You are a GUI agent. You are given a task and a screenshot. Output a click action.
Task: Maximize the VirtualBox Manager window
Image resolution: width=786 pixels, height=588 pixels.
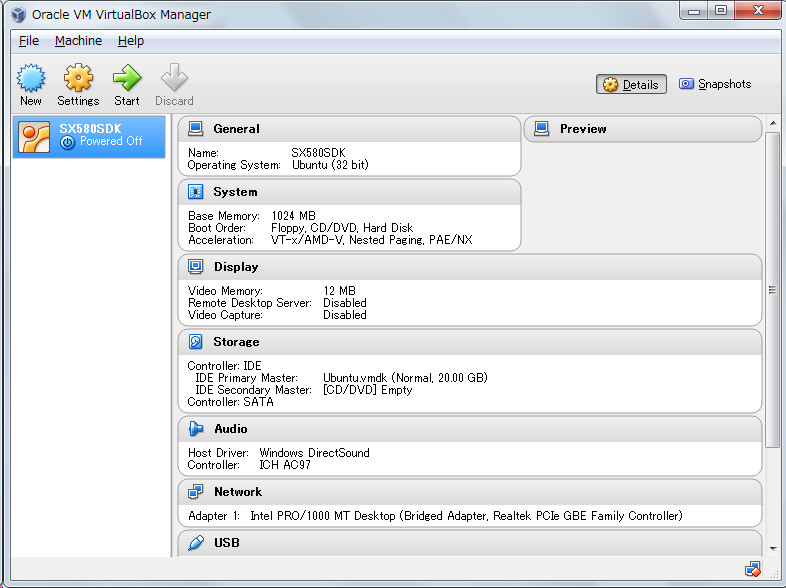coord(721,11)
